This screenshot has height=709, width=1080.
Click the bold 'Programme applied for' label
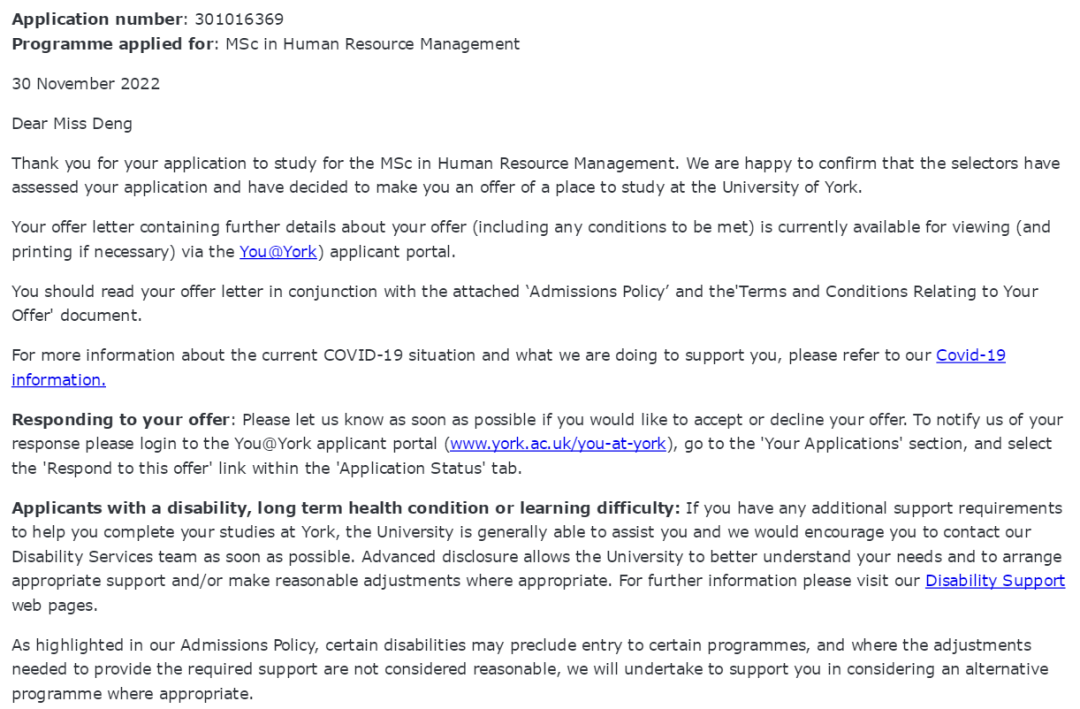point(111,44)
